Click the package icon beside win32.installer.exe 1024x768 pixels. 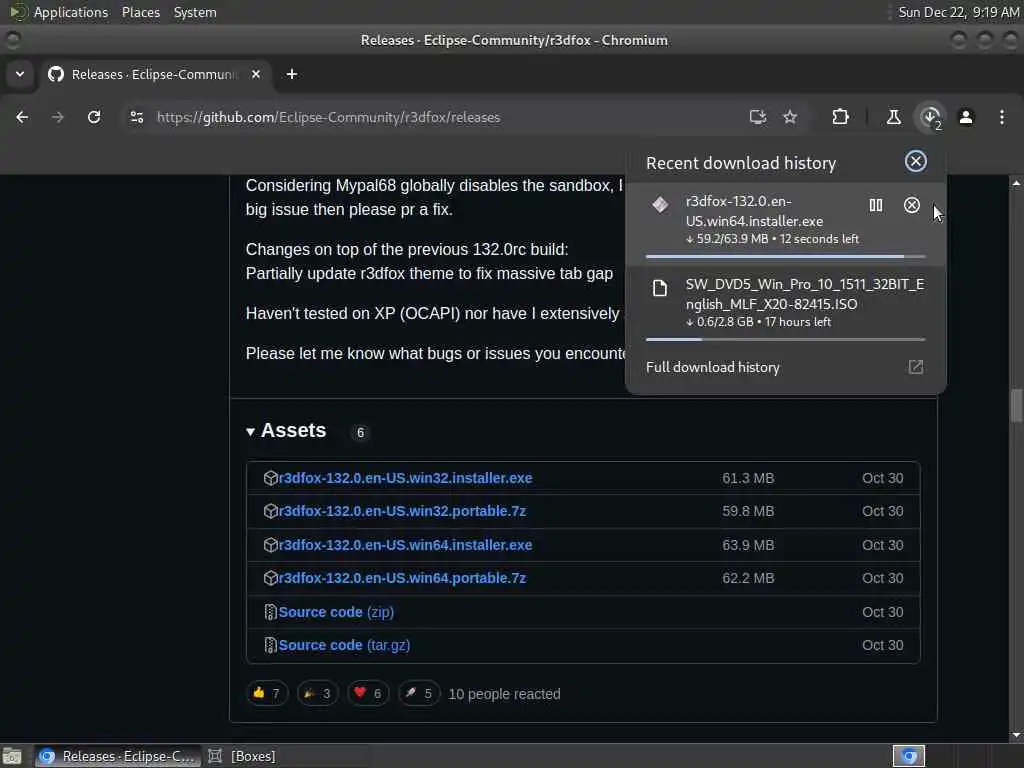click(270, 478)
